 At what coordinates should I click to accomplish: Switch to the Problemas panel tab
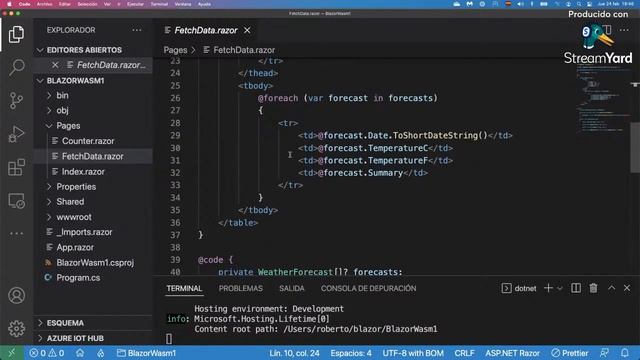click(x=240, y=288)
